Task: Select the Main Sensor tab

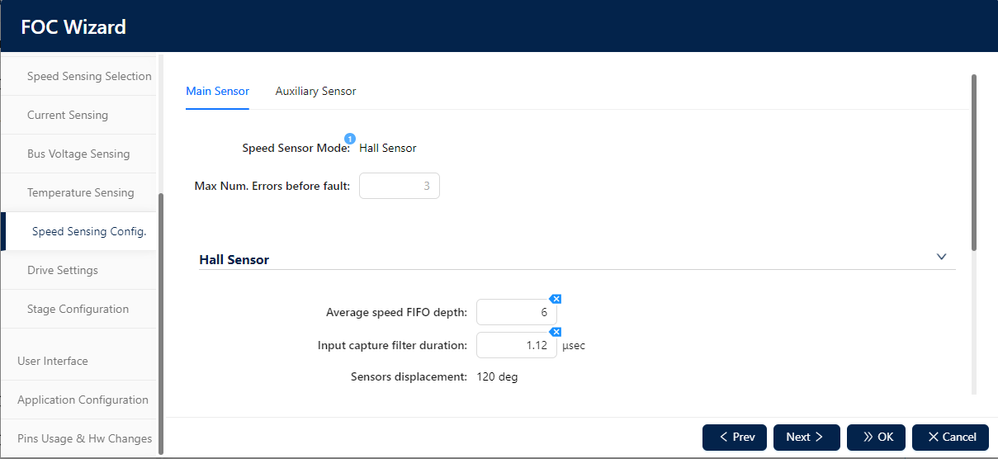Action: point(217,91)
